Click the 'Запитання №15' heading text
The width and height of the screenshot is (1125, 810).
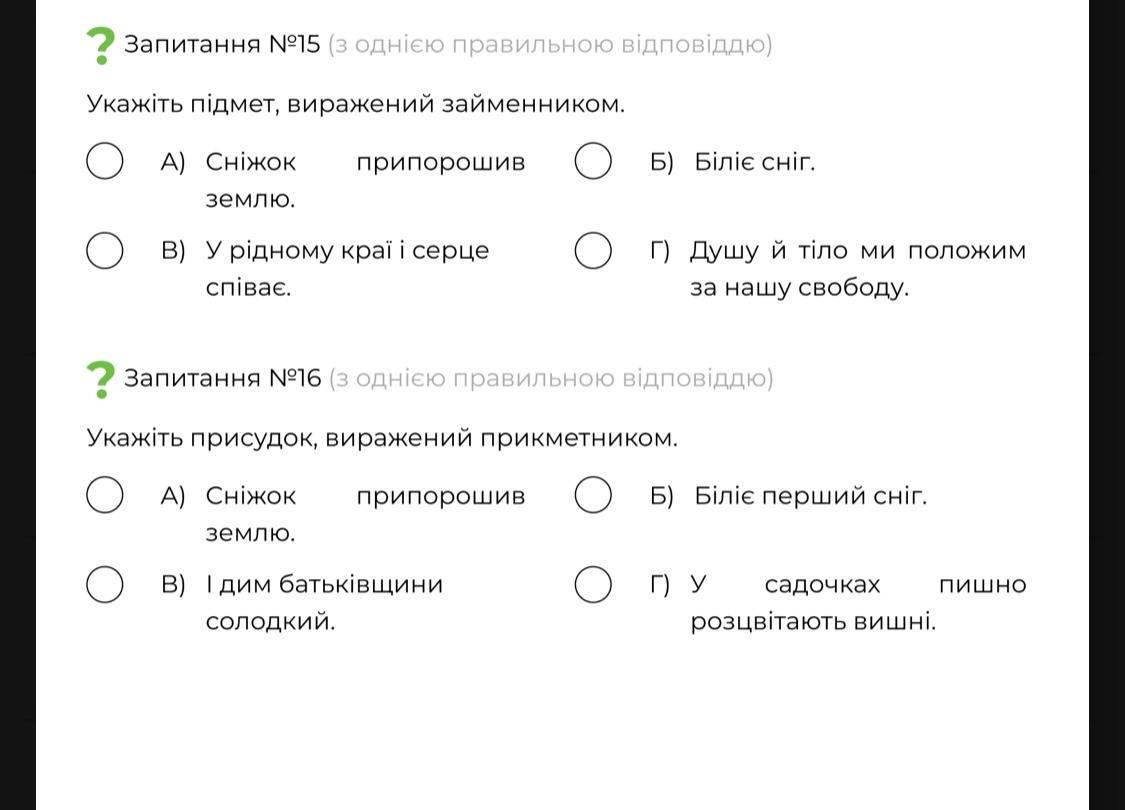(222, 45)
